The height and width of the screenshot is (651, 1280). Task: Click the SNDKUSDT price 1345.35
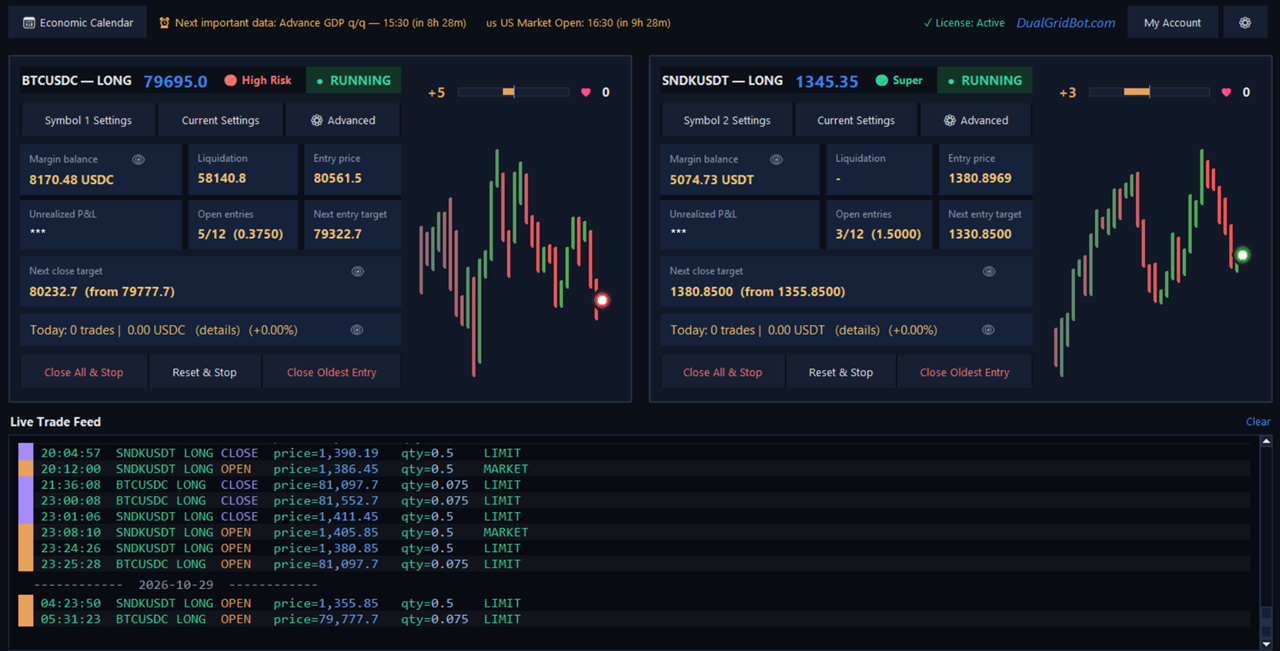click(827, 81)
